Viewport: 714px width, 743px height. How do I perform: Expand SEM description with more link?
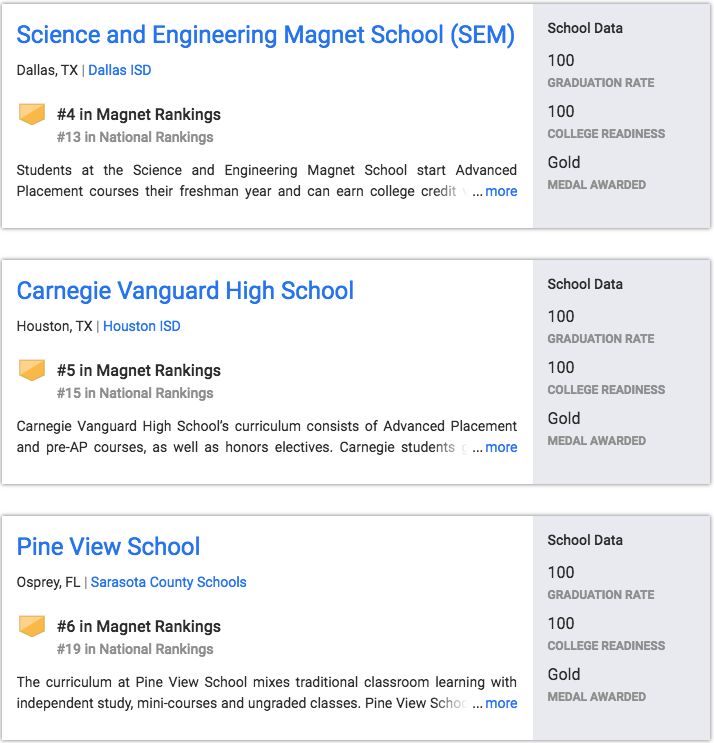click(501, 191)
